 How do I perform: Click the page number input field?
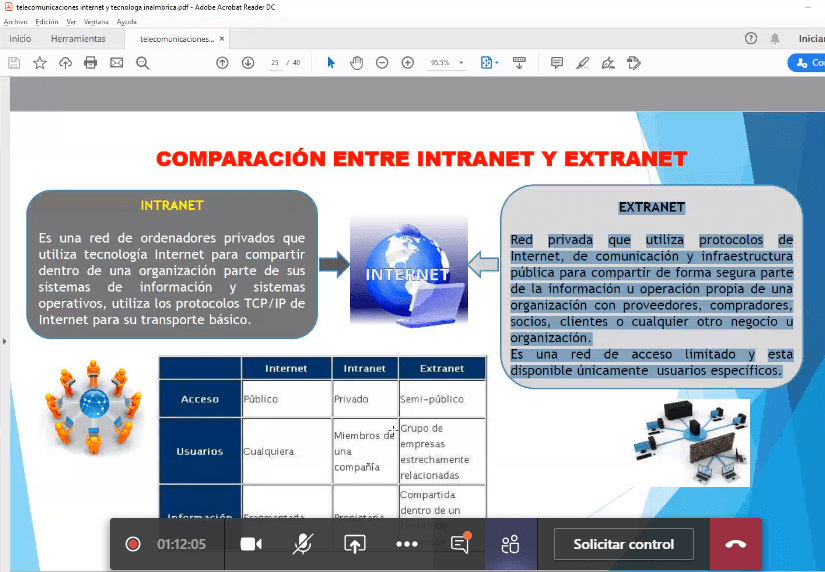(x=274, y=62)
